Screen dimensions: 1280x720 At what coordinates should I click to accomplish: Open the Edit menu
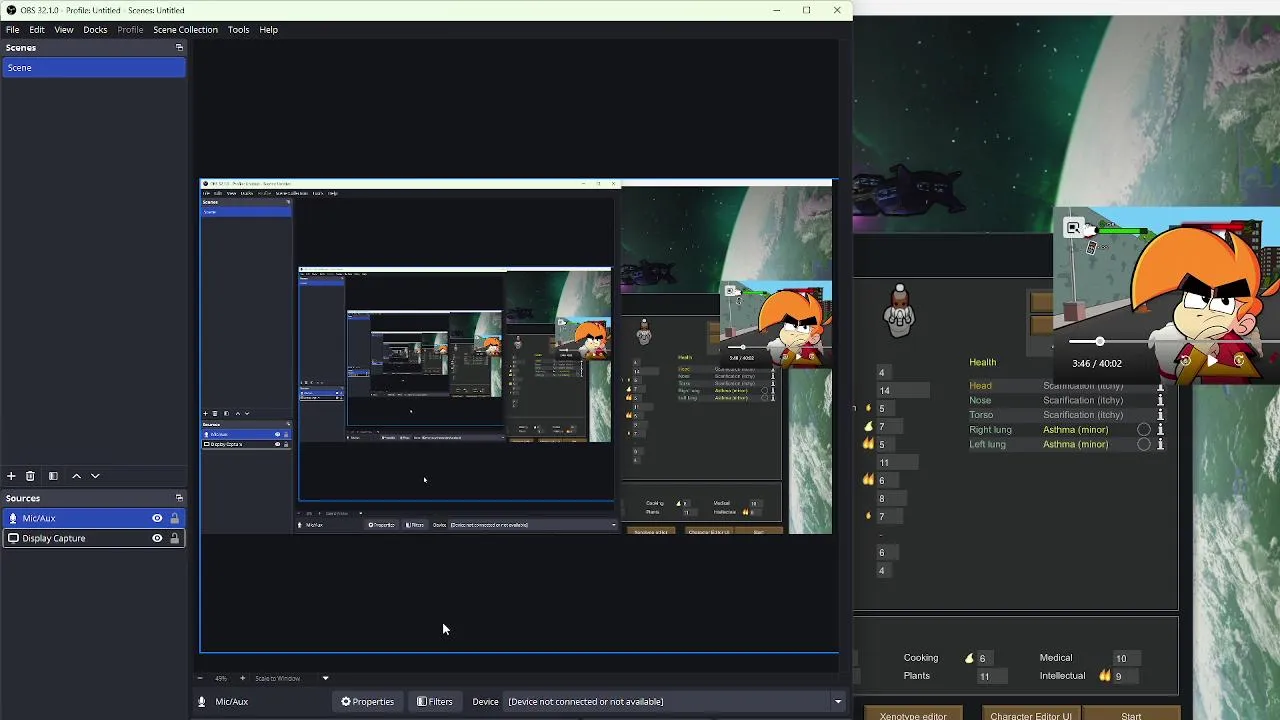click(x=37, y=29)
